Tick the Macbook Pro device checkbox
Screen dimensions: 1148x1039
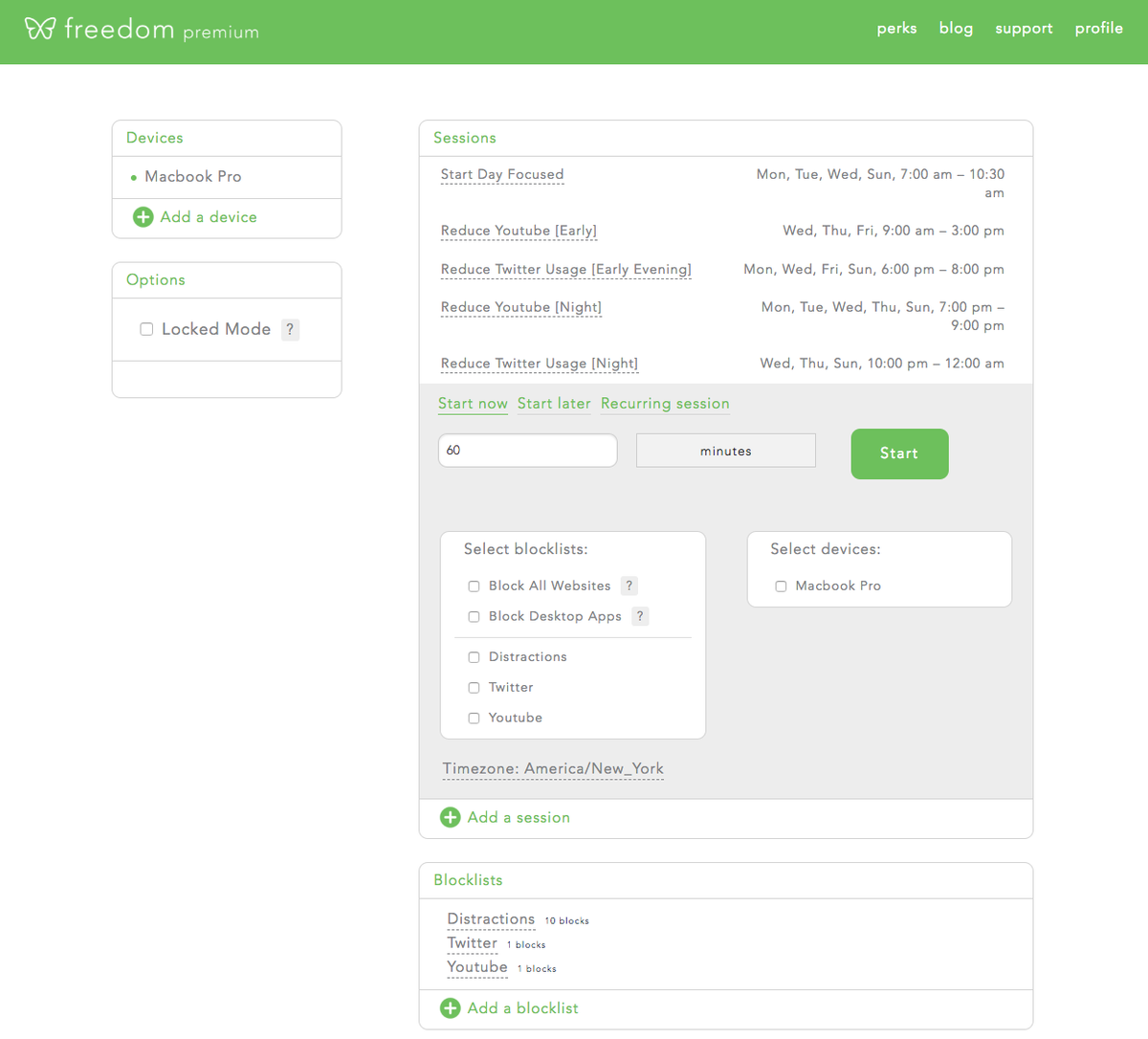click(781, 586)
